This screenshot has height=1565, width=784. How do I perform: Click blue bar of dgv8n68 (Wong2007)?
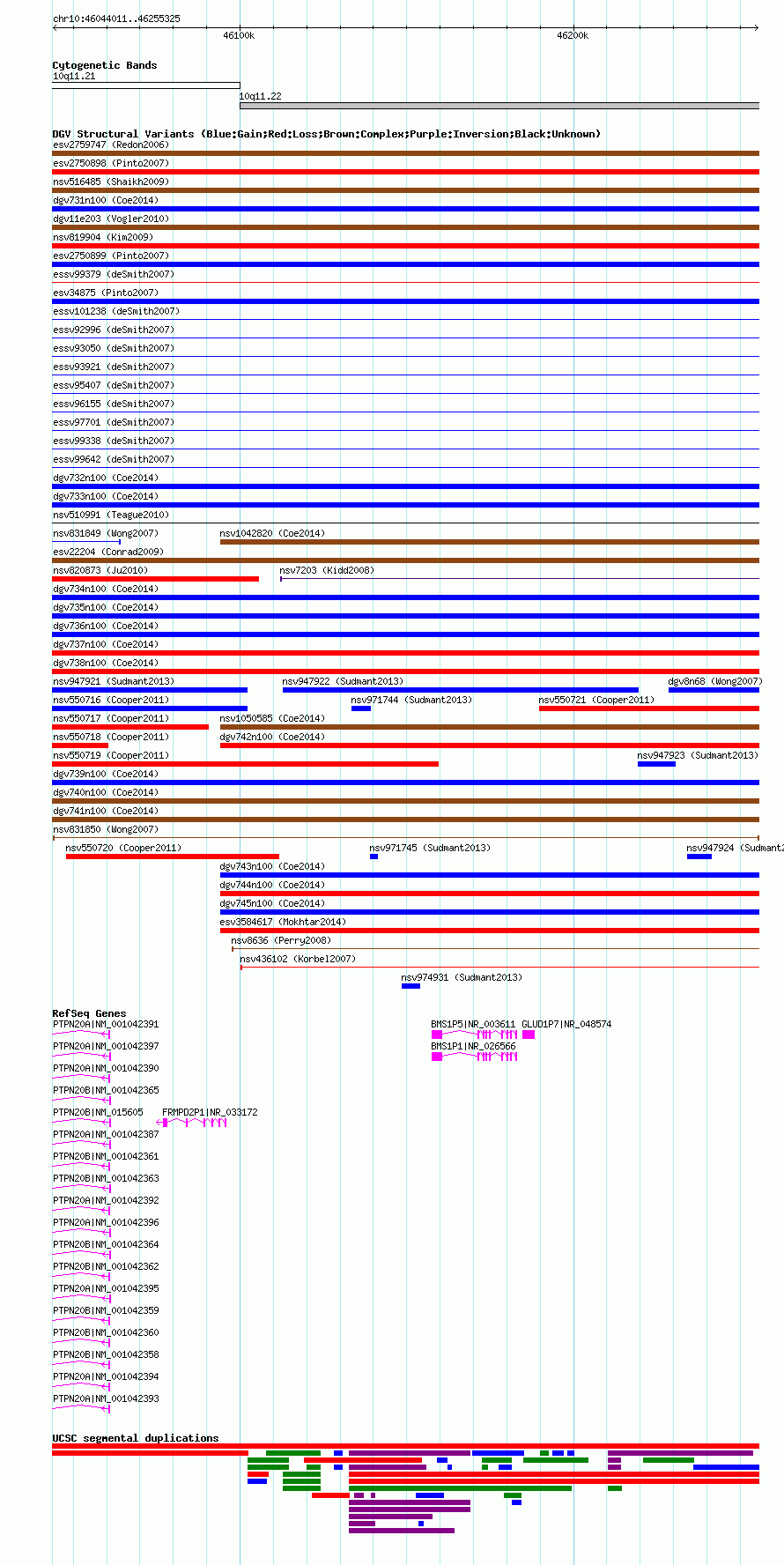[x=714, y=690]
